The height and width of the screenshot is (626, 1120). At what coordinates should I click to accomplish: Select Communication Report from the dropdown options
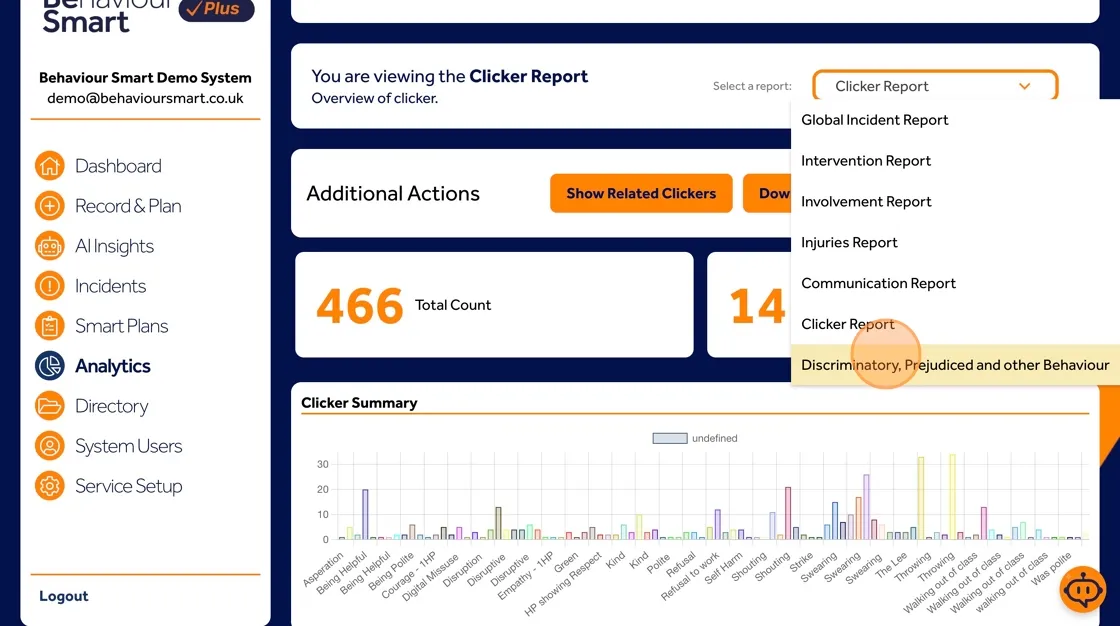point(878,283)
